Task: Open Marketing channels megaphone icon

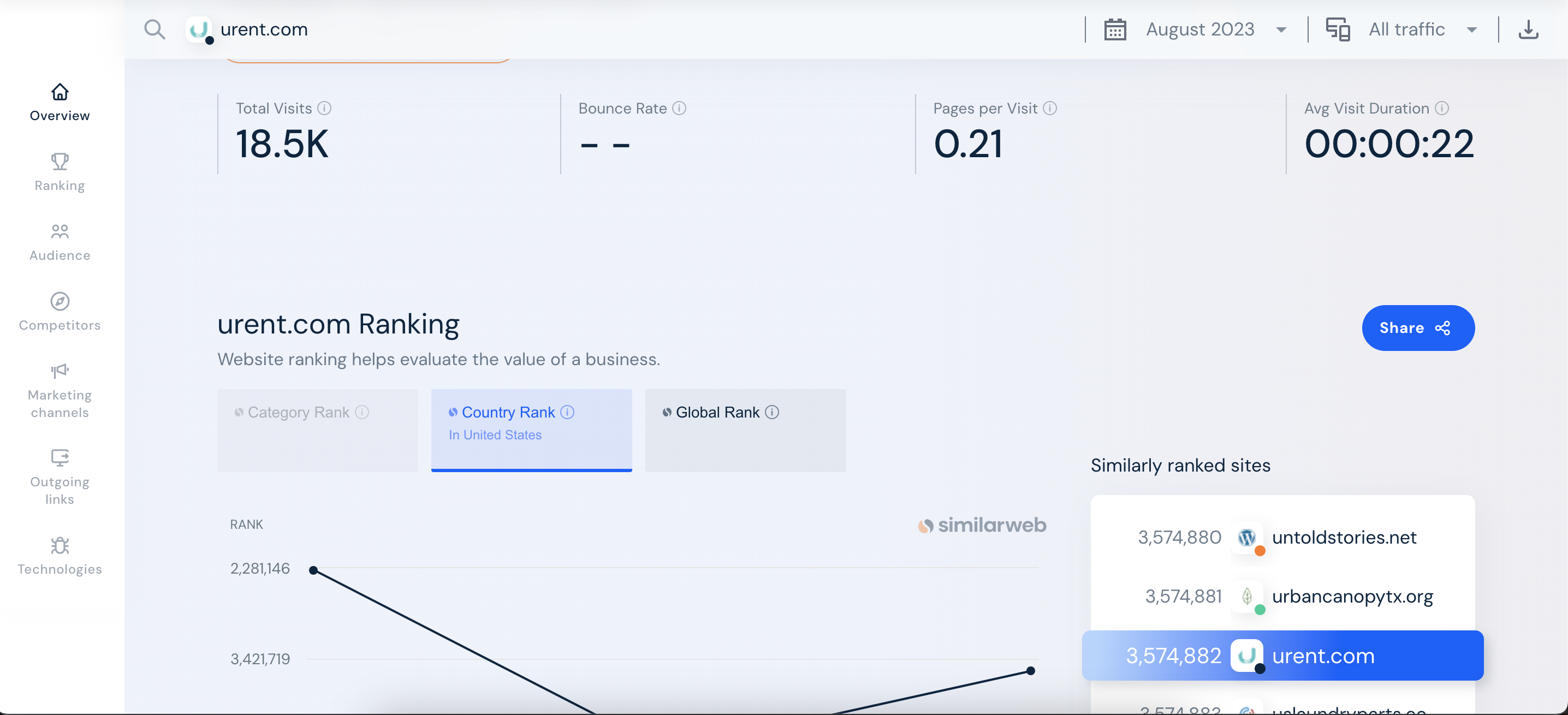Action: click(60, 371)
